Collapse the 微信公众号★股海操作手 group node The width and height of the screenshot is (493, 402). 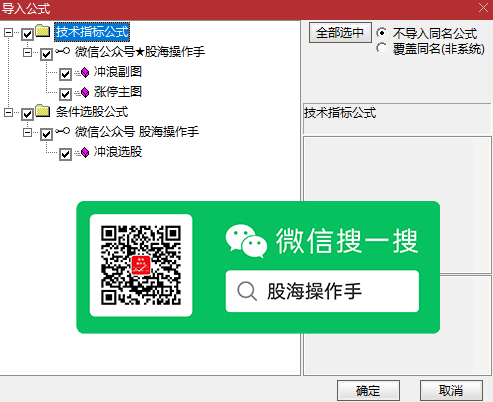click(27, 52)
